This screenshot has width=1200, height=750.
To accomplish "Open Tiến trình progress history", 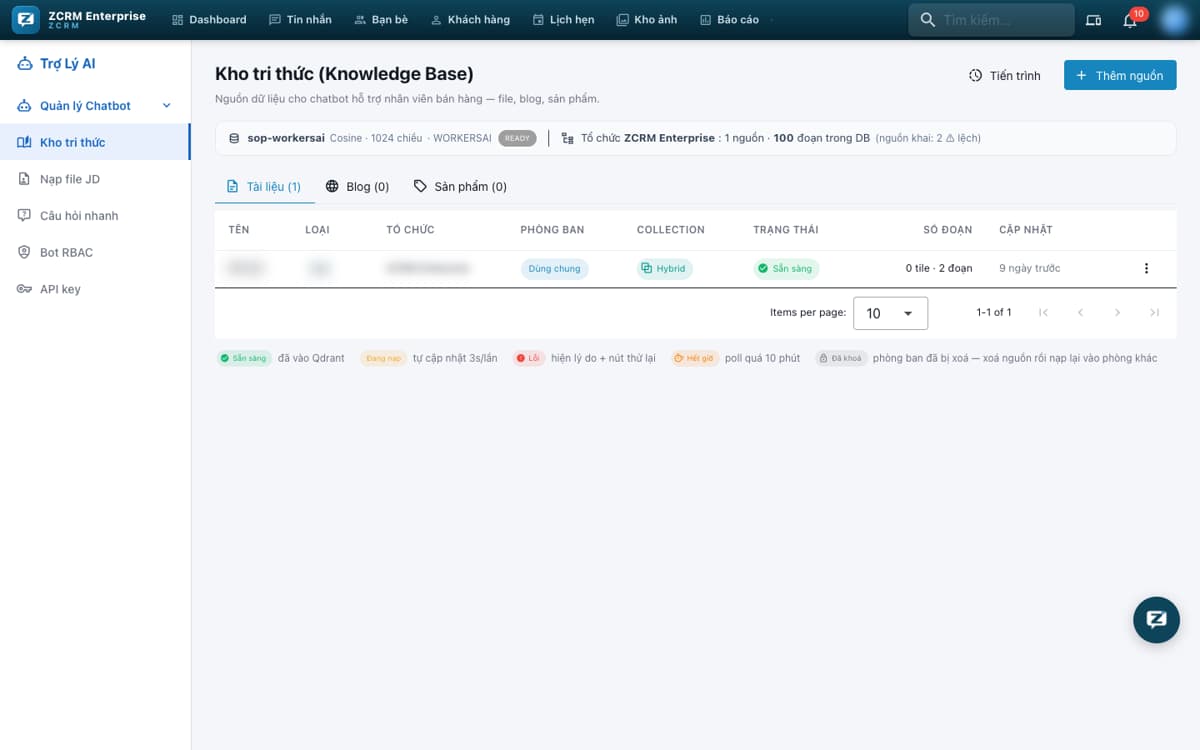I will pos(1004,75).
